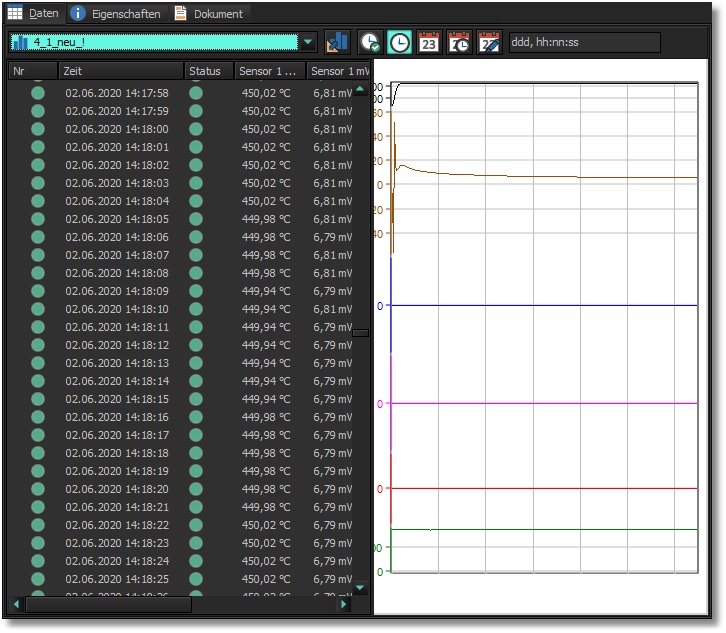Viewport: 726px width, 633px height.
Task: Click the chart export icon
Action: [x=337, y=43]
